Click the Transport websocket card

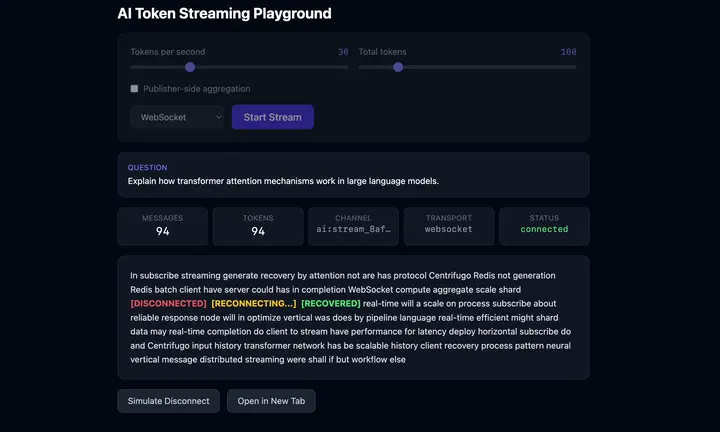tap(449, 226)
